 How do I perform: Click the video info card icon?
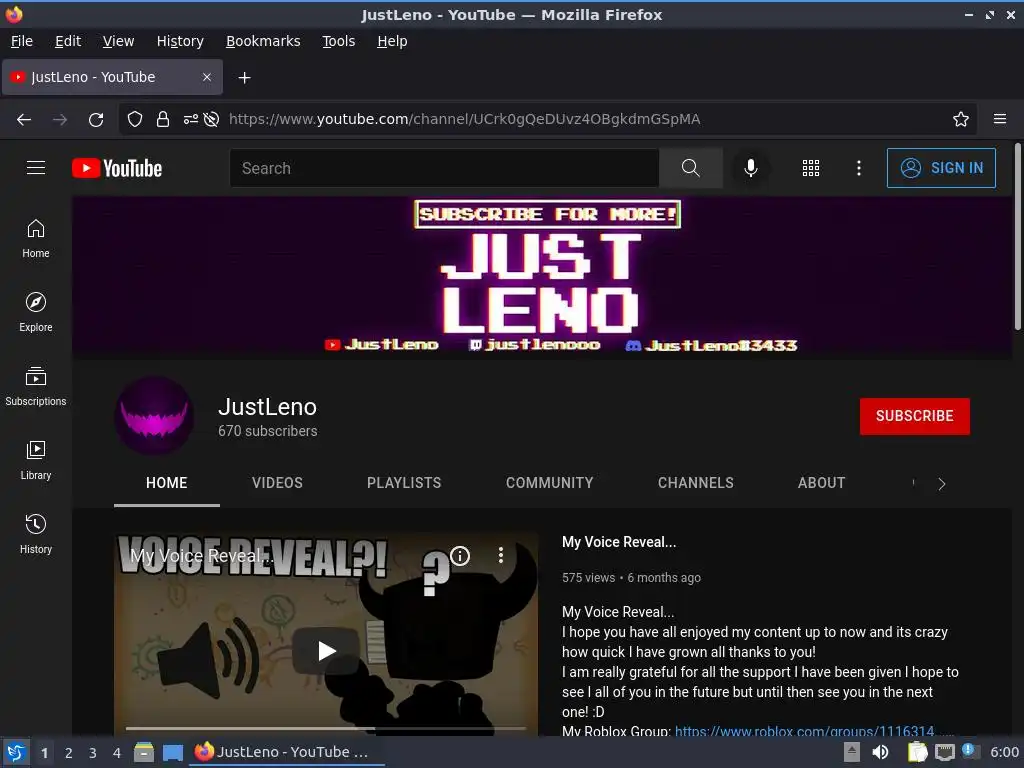(x=460, y=556)
